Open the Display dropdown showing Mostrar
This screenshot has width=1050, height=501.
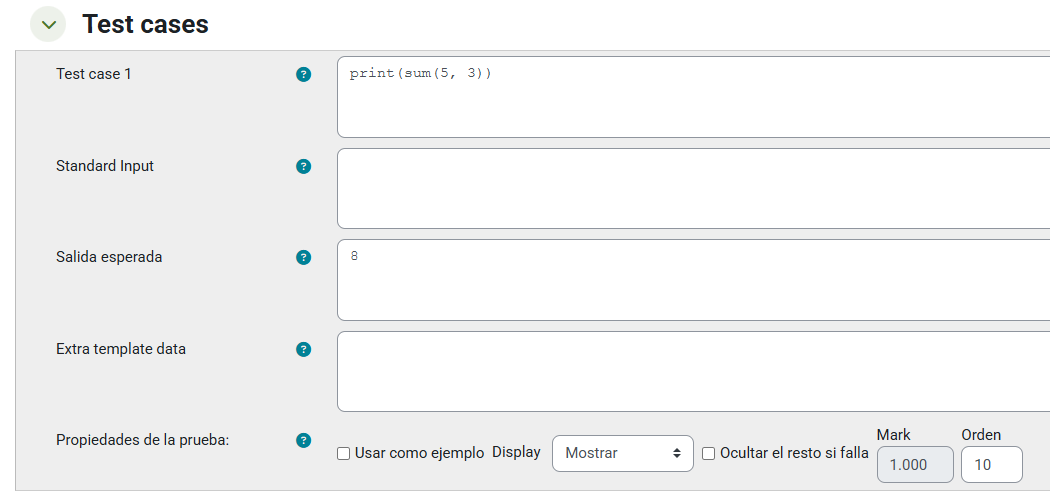click(x=622, y=453)
